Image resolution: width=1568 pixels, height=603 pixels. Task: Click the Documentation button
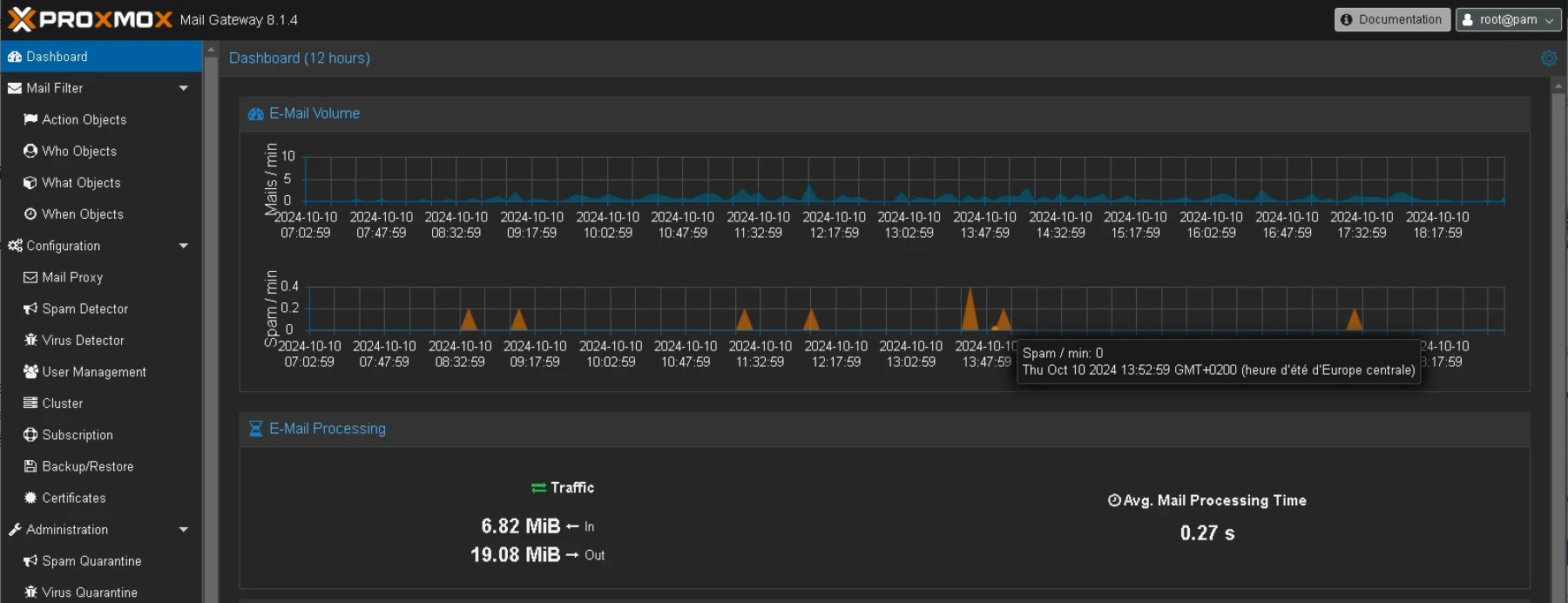click(1391, 19)
